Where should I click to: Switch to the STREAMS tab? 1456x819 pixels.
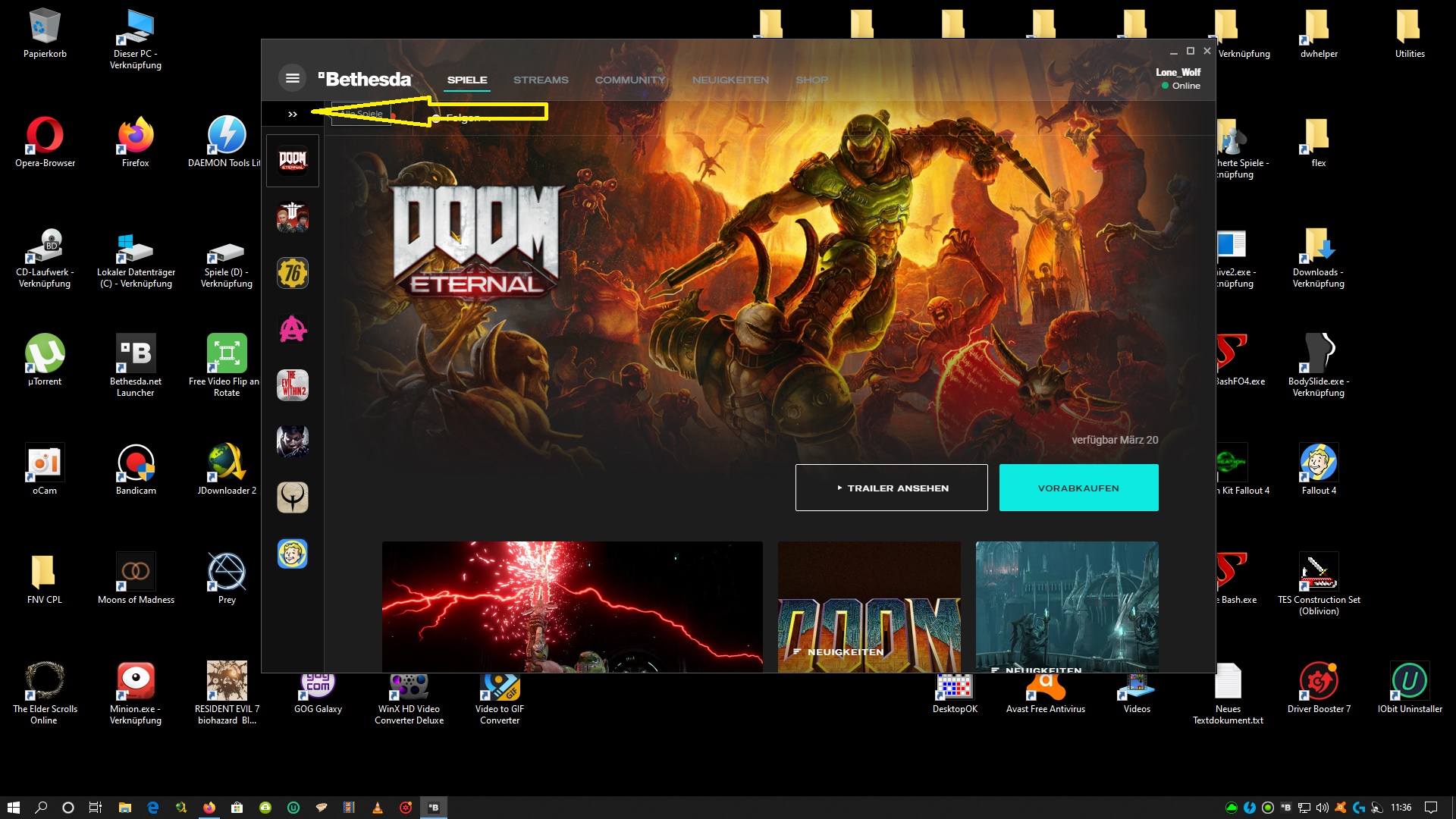coord(541,80)
